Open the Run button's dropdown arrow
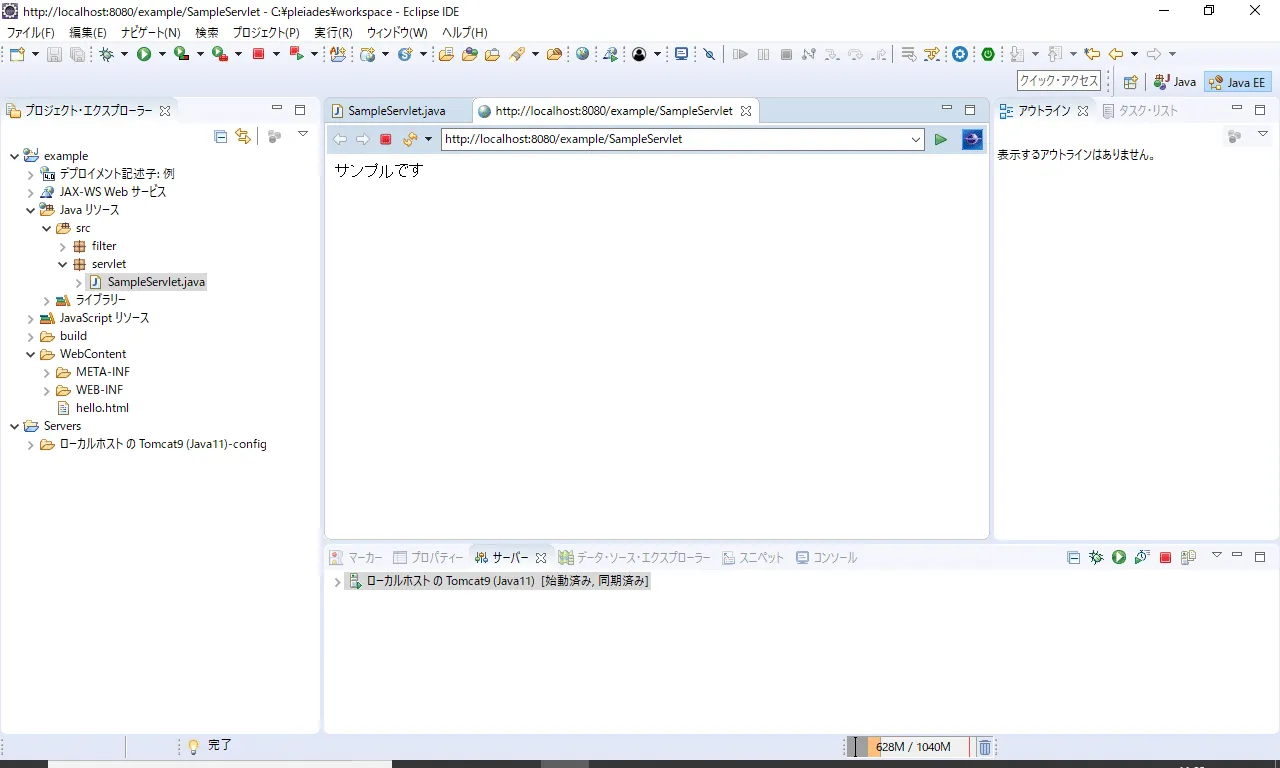The height and width of the screenshot is (768, 1280). tap(162, 54)
